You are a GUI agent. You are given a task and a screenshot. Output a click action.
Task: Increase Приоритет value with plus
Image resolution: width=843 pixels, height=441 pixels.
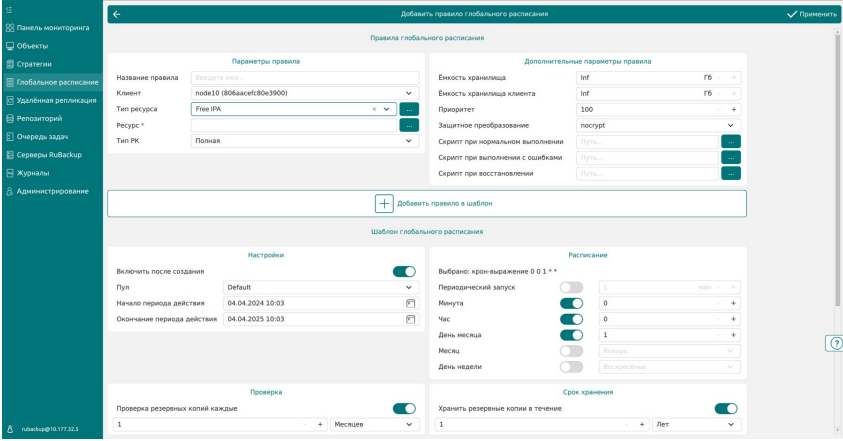click(734, 110)
